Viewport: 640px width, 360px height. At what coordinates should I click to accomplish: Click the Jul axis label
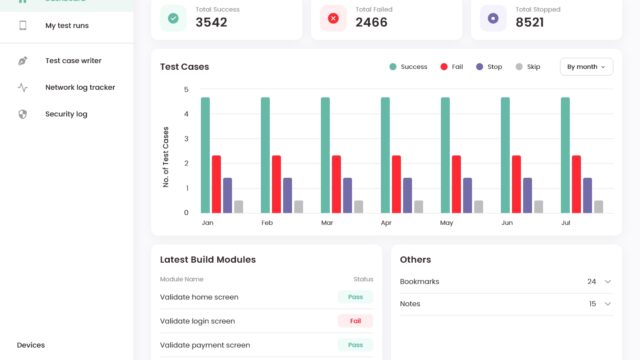point(566,223)
